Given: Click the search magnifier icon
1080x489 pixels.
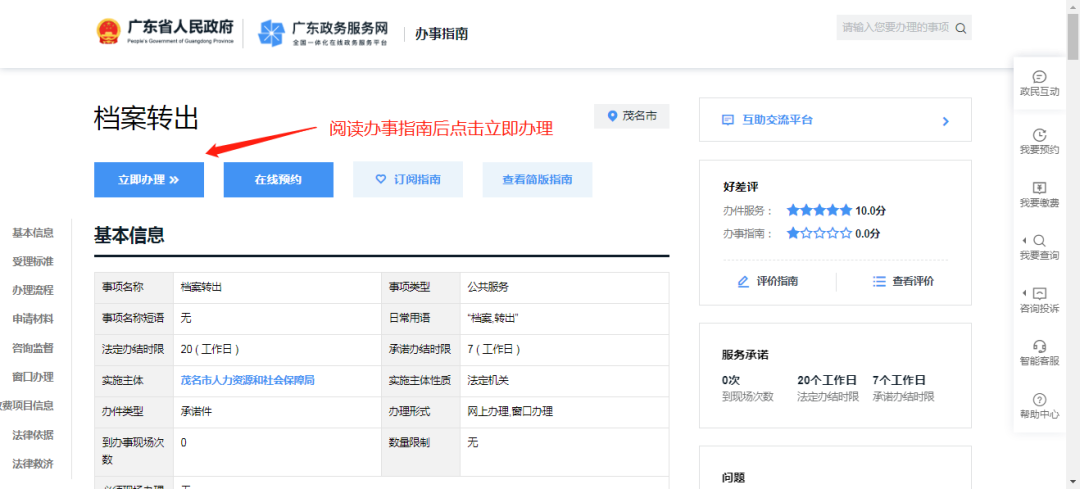Looking at the screenshot, I should (960, 28).
